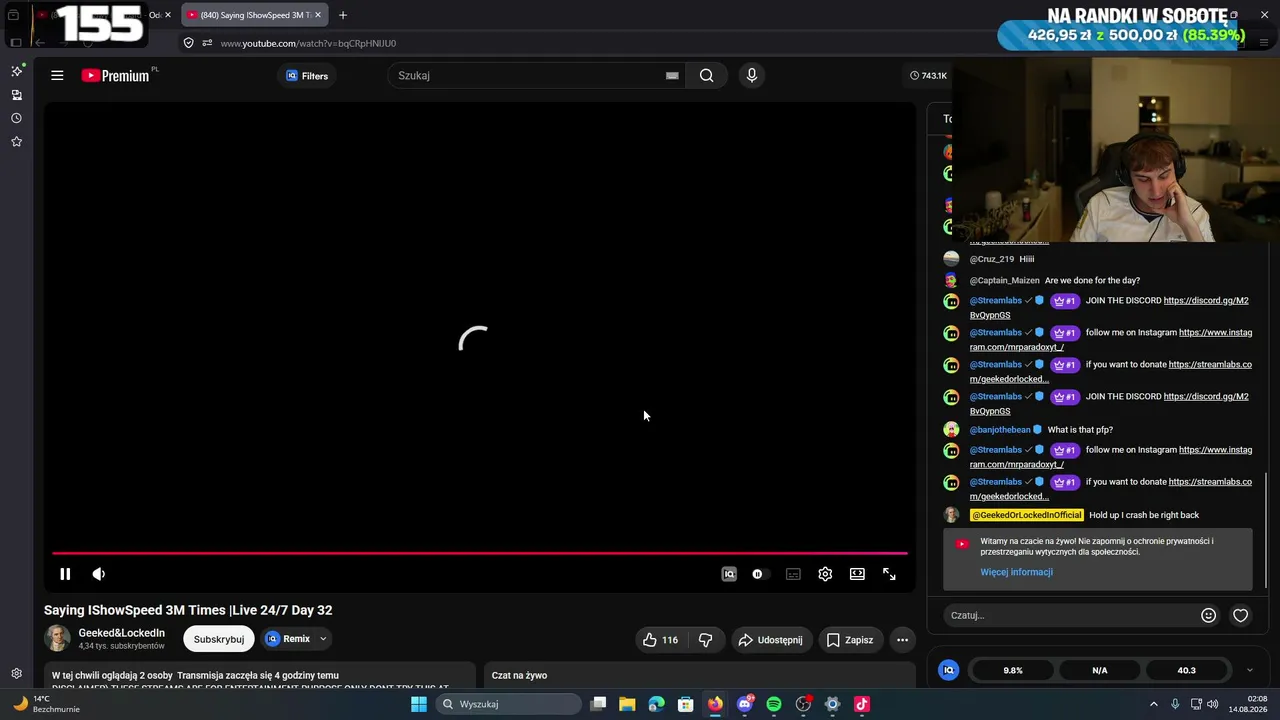Mute the video volume
The width and height of the screenshot is (1280, 720).
(98, 574)
